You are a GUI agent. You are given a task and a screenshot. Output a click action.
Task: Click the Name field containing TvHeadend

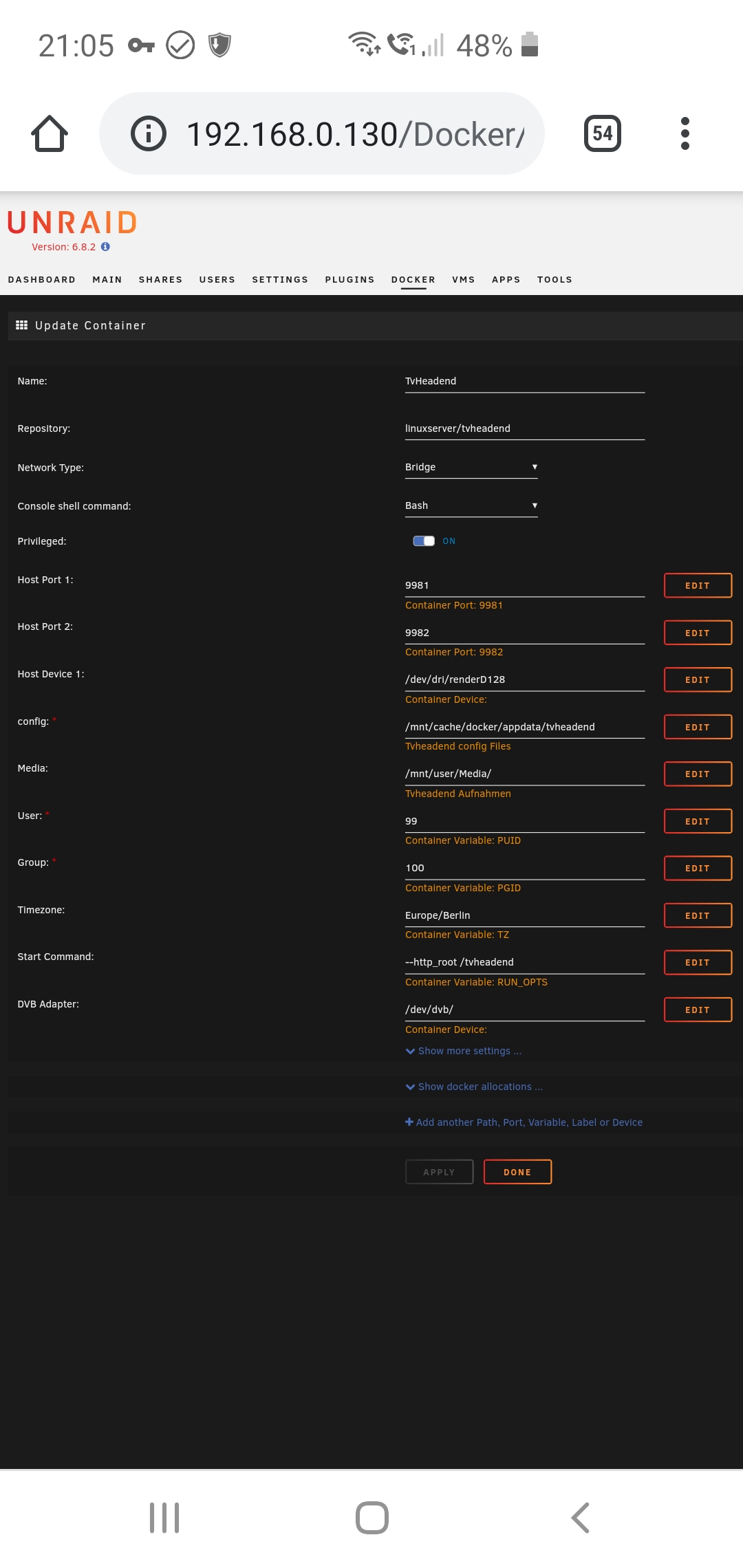click(525, 382)
